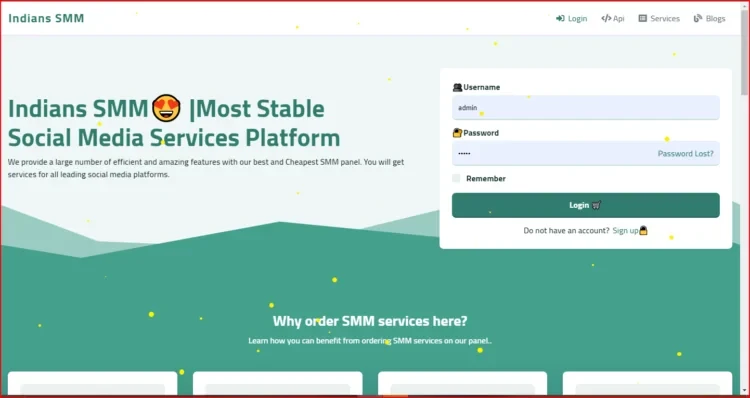
Task: Click the first feature card below the heading
Action: click(x=92, y=384)
